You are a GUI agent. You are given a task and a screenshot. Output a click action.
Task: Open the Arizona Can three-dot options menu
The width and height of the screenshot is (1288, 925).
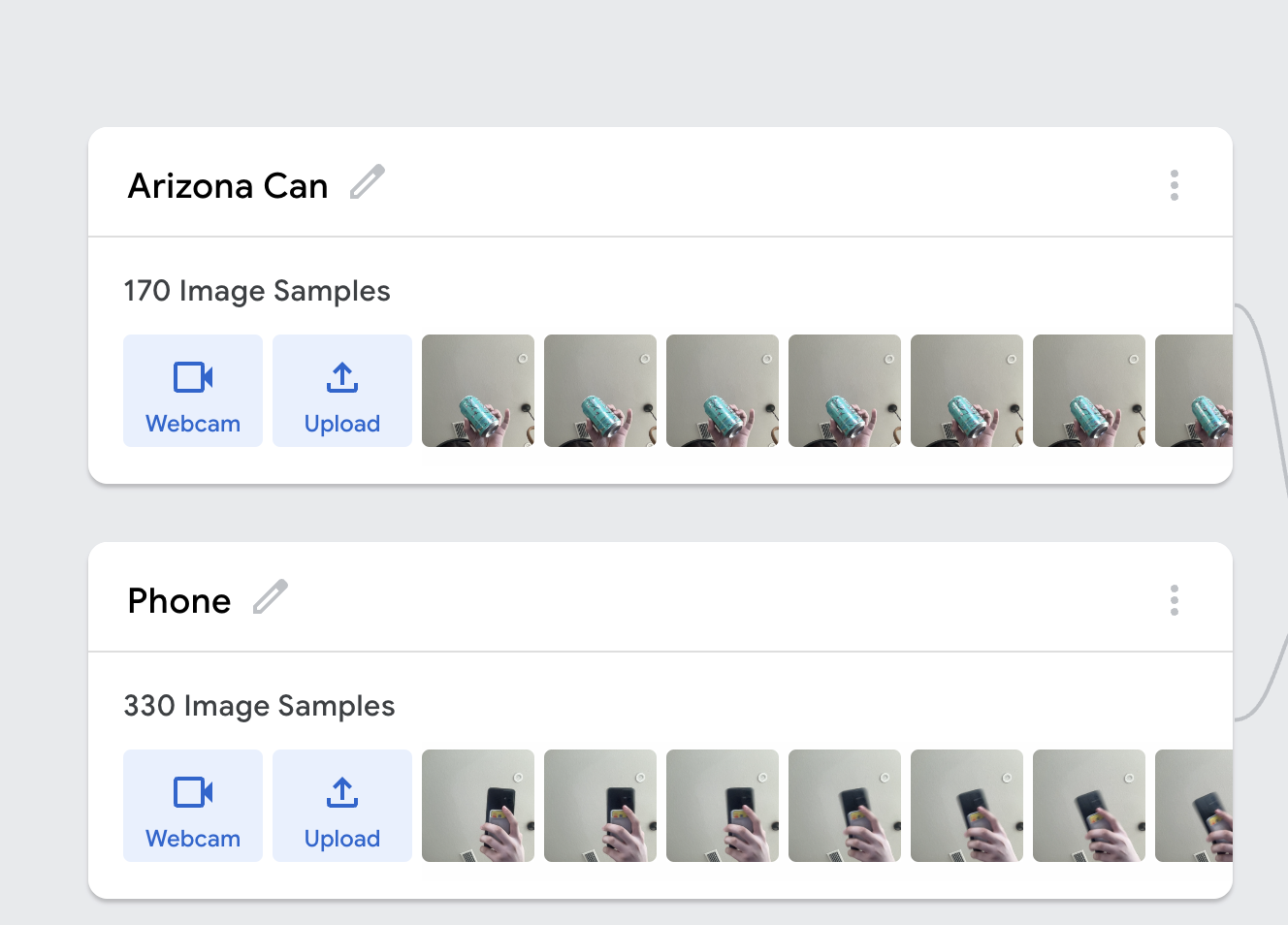point(1175,185)
